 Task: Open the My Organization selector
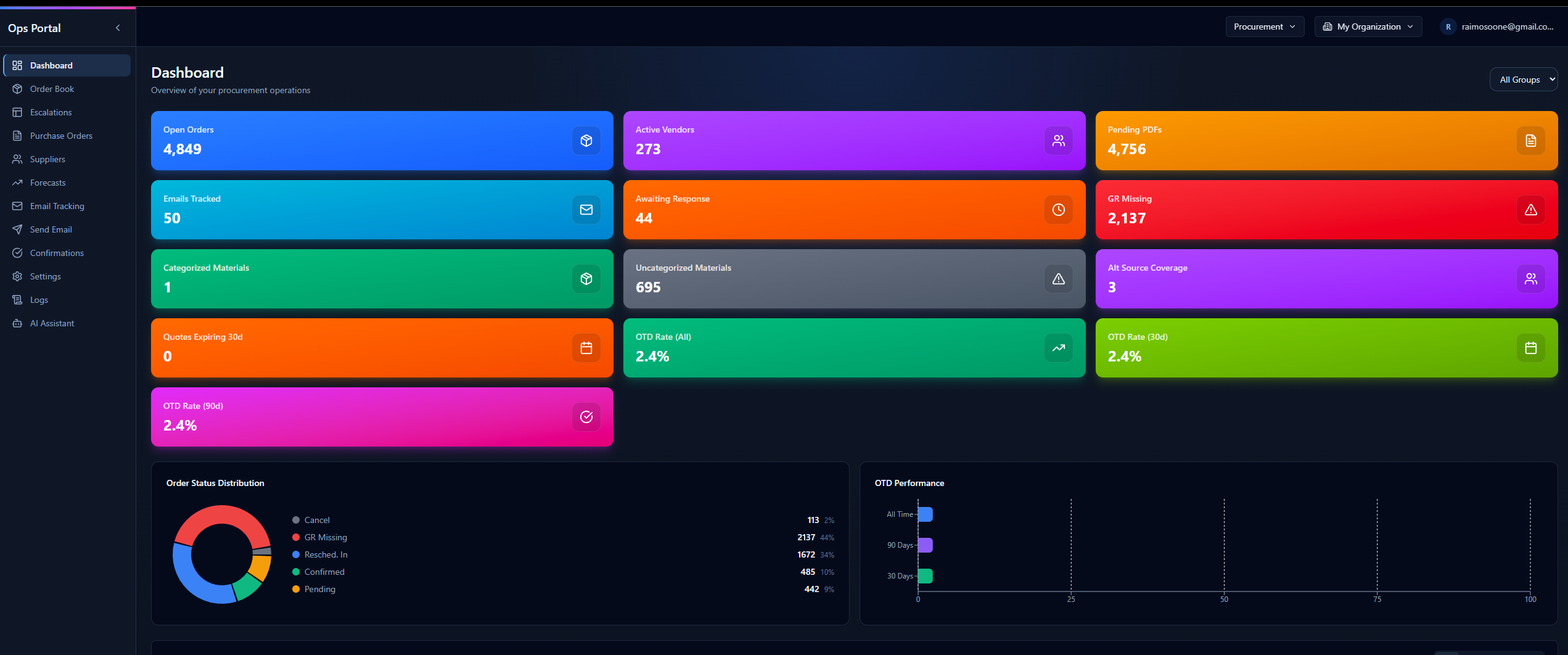pyautogui.click(x=1368, y=26)
